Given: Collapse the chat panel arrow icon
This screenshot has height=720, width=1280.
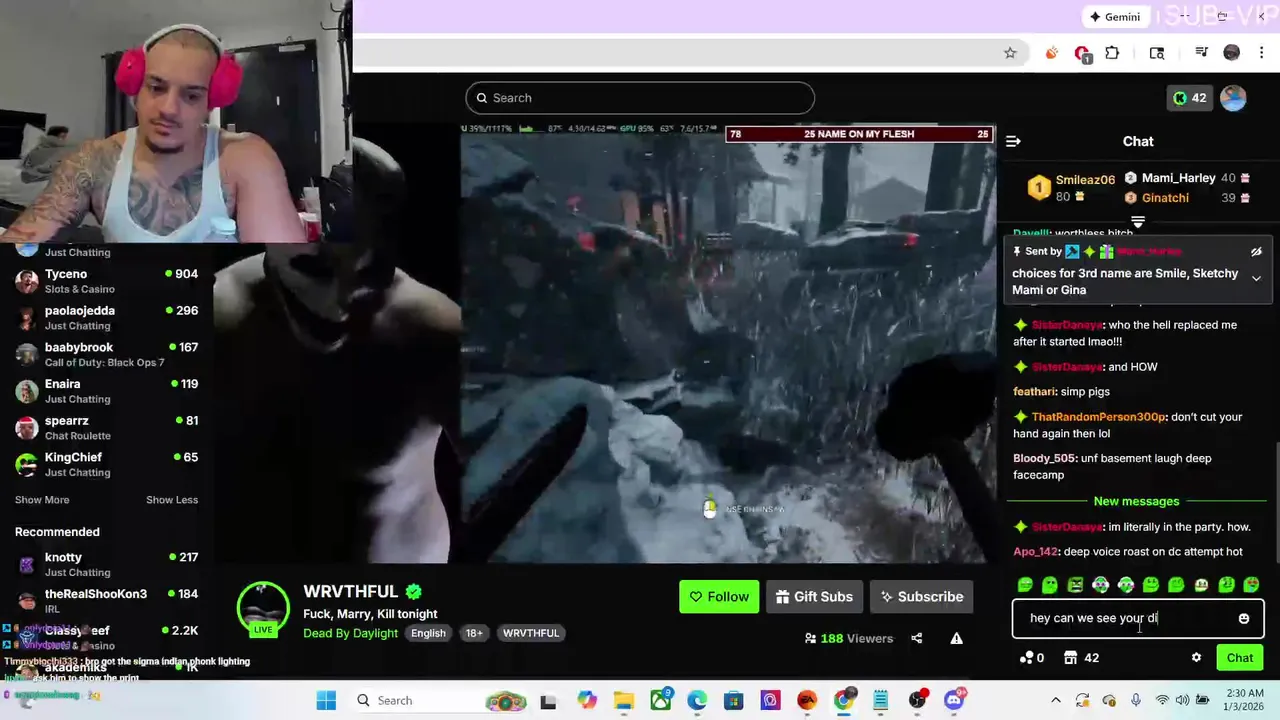Looking at the screenshot, I should pos(1013,142).
